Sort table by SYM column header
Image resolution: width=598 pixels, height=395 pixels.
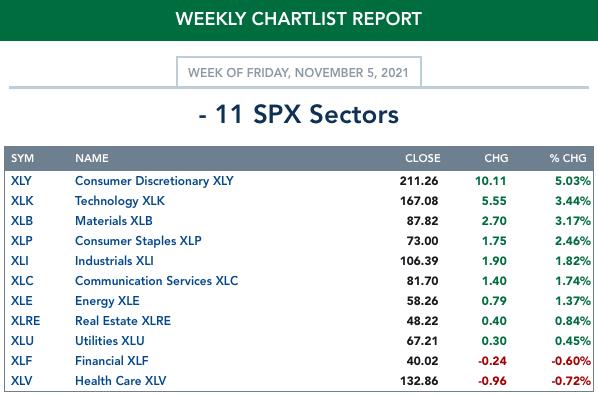coord(22,158)
